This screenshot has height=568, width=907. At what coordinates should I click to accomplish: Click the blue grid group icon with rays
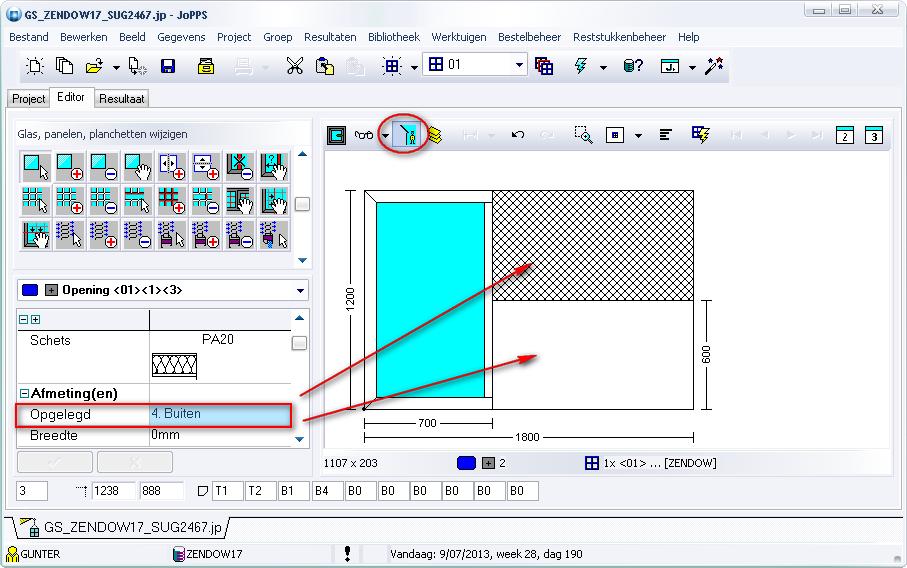click(x=392, y=66)
